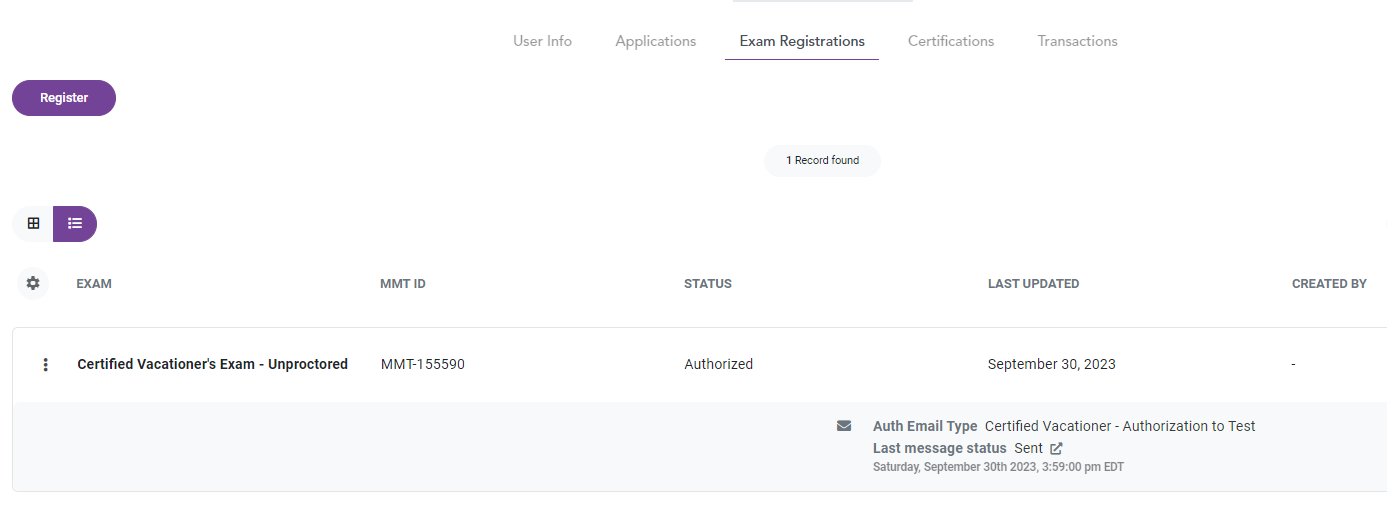Open table settings gear icon
1387x527 pixels.
point(33,284)
